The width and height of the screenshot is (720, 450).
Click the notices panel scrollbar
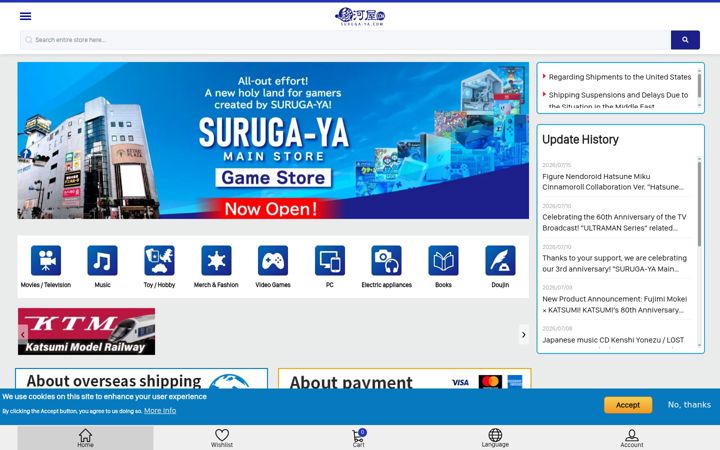click(699, 88)
